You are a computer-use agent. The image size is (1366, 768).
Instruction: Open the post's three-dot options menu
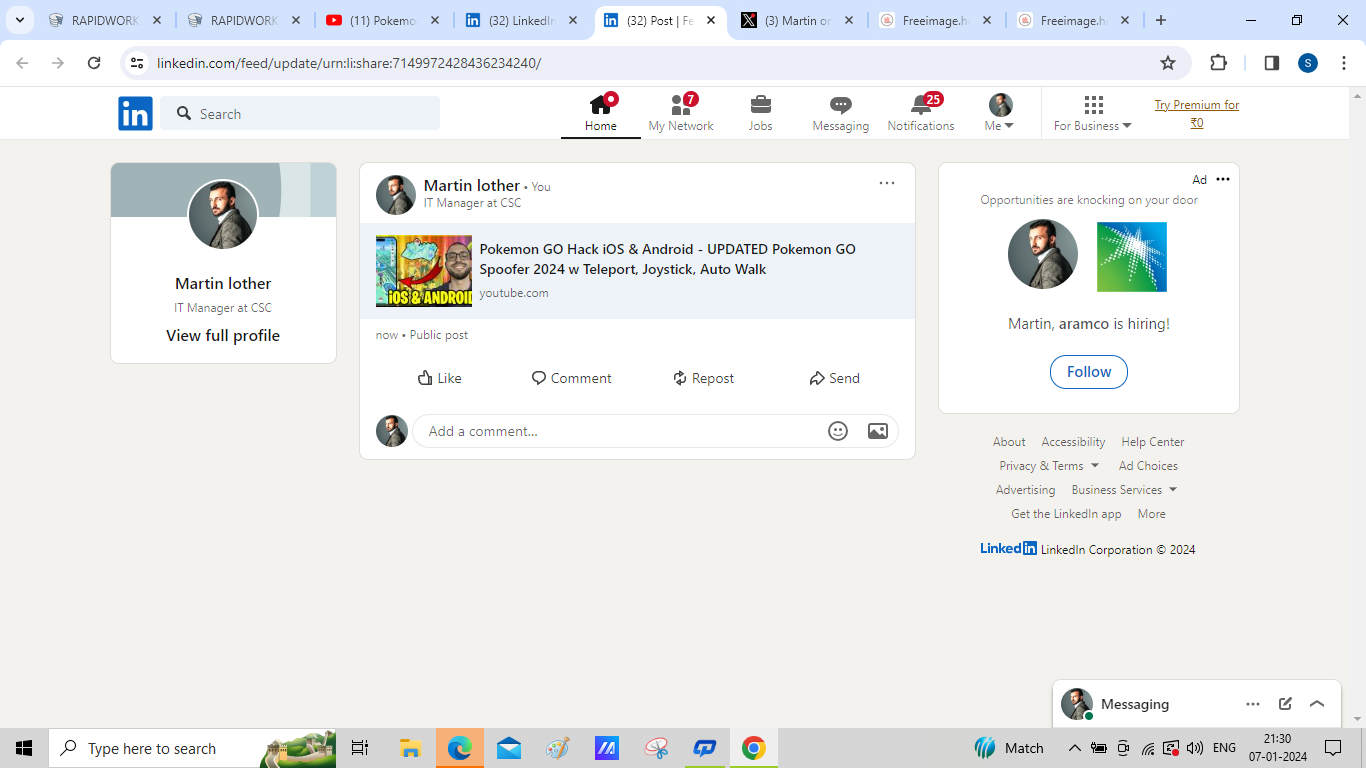(x=887, y=183)
